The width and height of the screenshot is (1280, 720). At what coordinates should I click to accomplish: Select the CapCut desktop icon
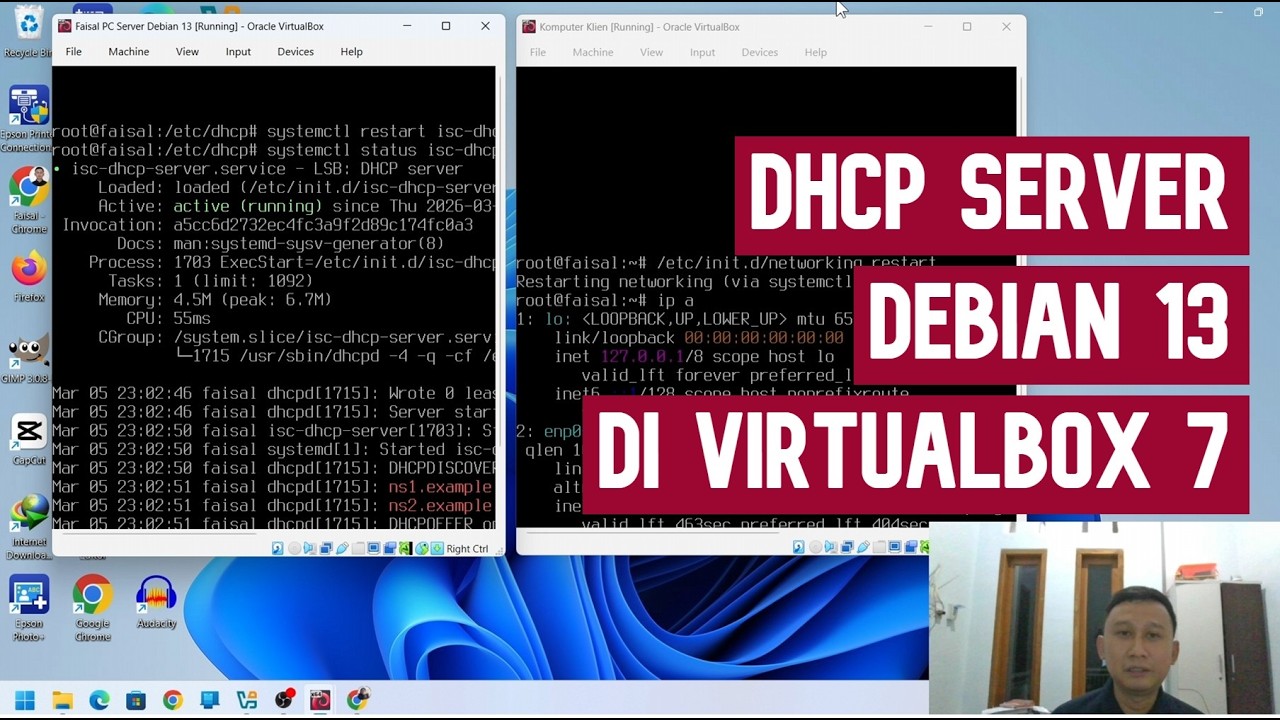coord(29,441)
